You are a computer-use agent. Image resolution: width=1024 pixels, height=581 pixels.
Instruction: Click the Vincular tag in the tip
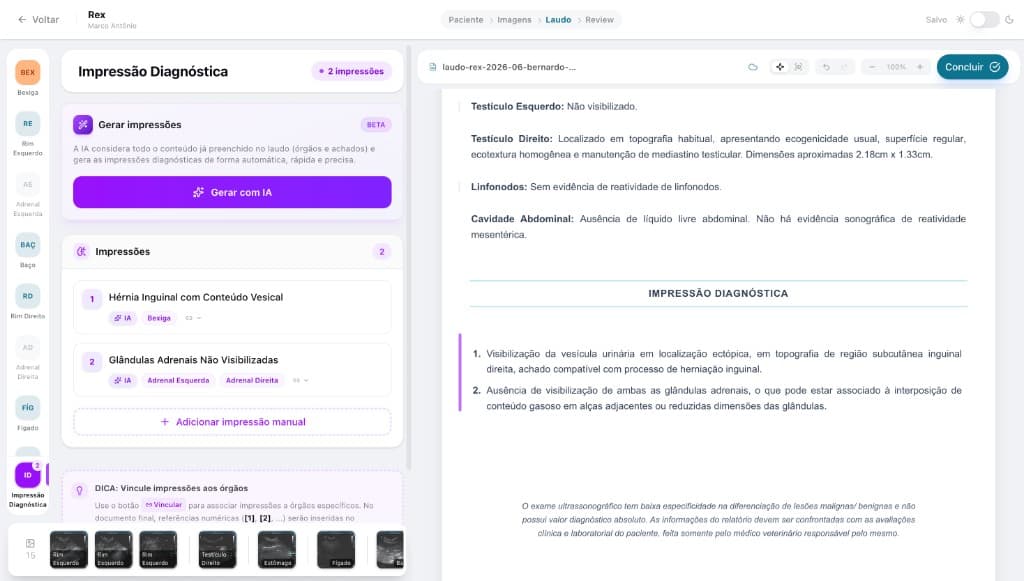point(164,505)
